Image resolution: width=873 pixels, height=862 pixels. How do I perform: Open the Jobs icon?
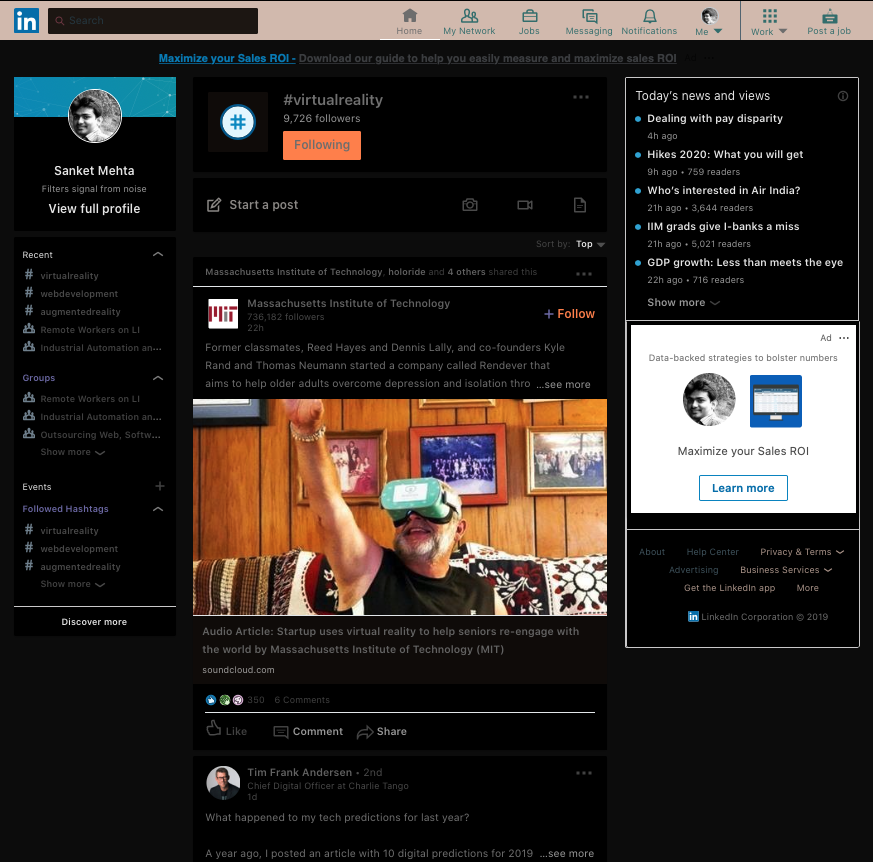[529, 20]
